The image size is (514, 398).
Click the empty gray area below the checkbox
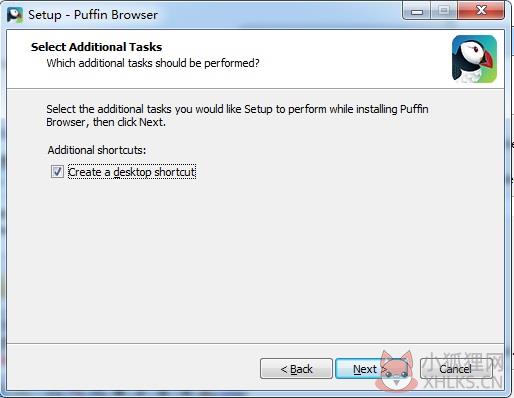(x=253, y=260)
